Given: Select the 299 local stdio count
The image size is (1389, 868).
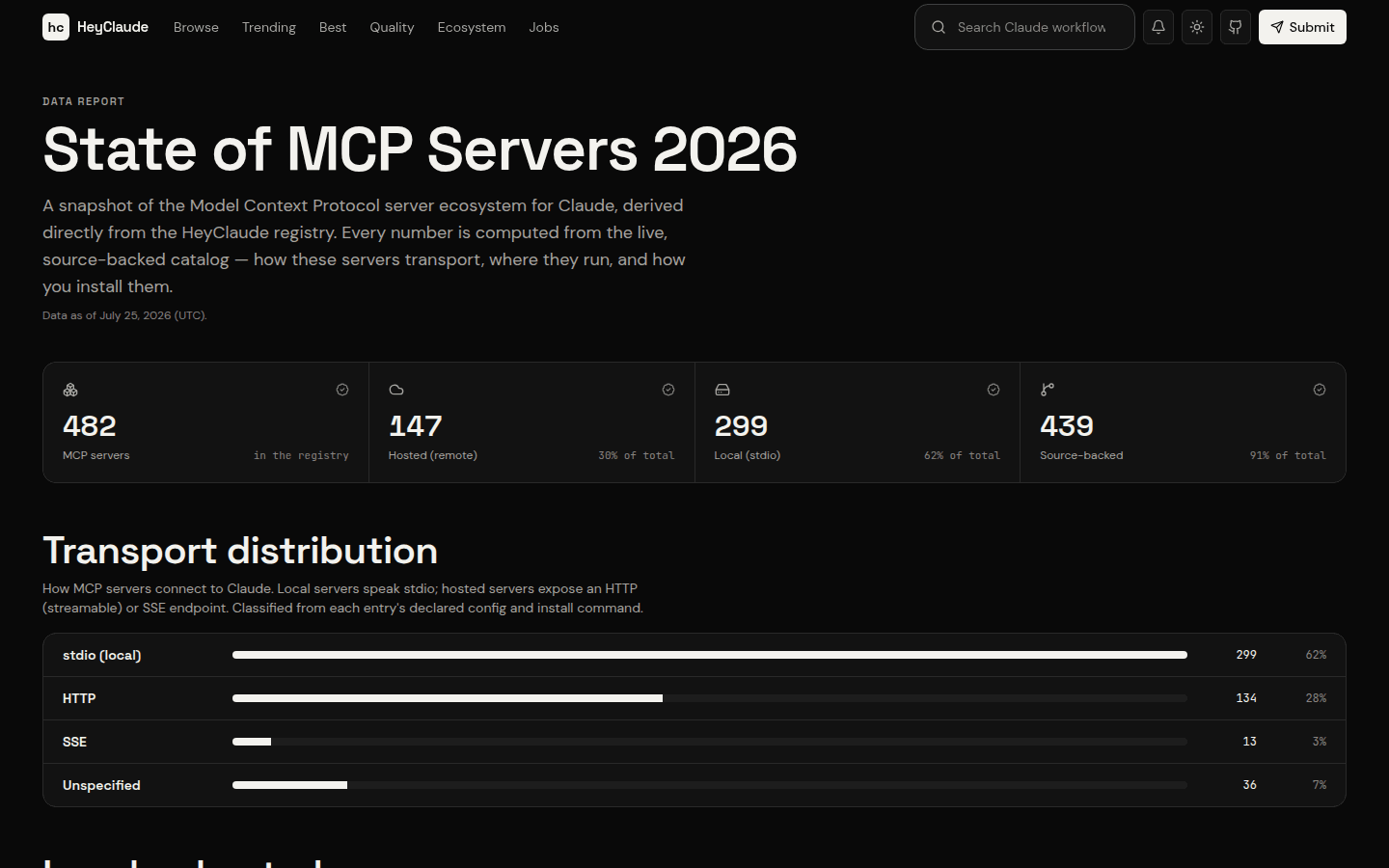Looking at the screenshot, I should (741, 426).
